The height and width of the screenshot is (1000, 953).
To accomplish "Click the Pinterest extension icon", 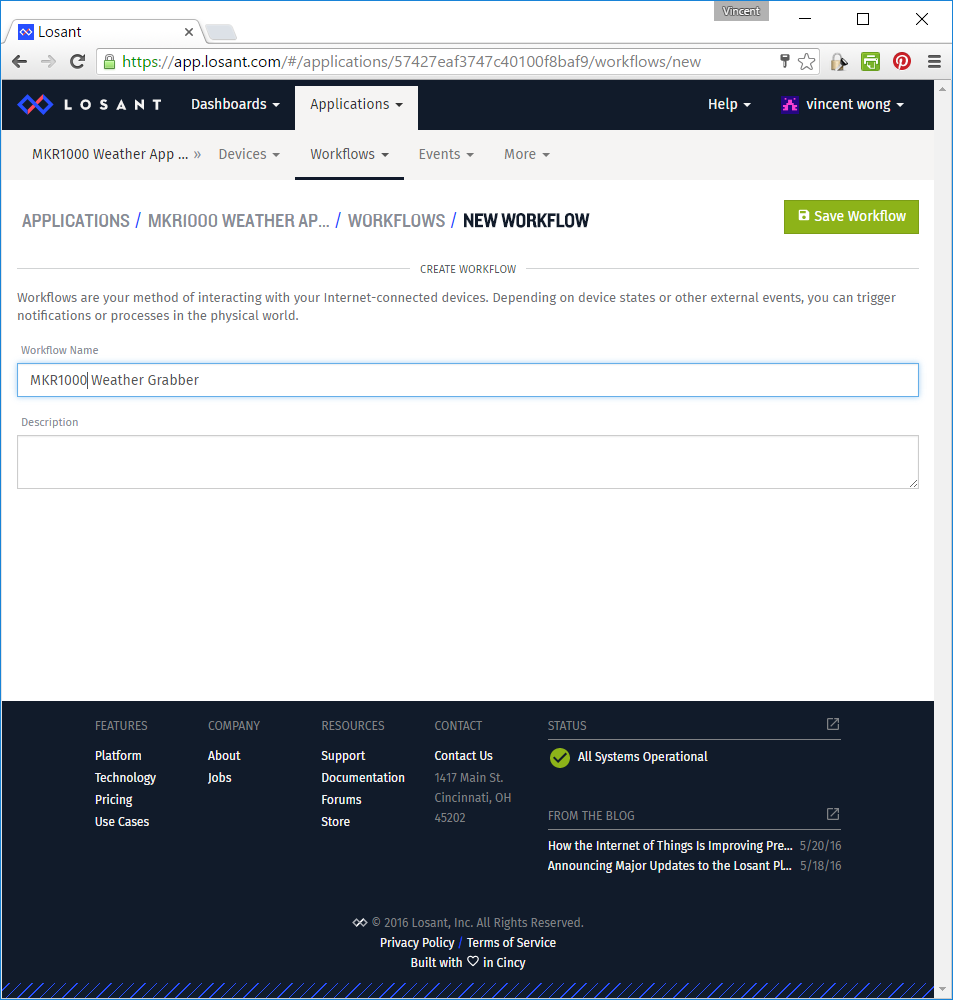I will 901,61.
